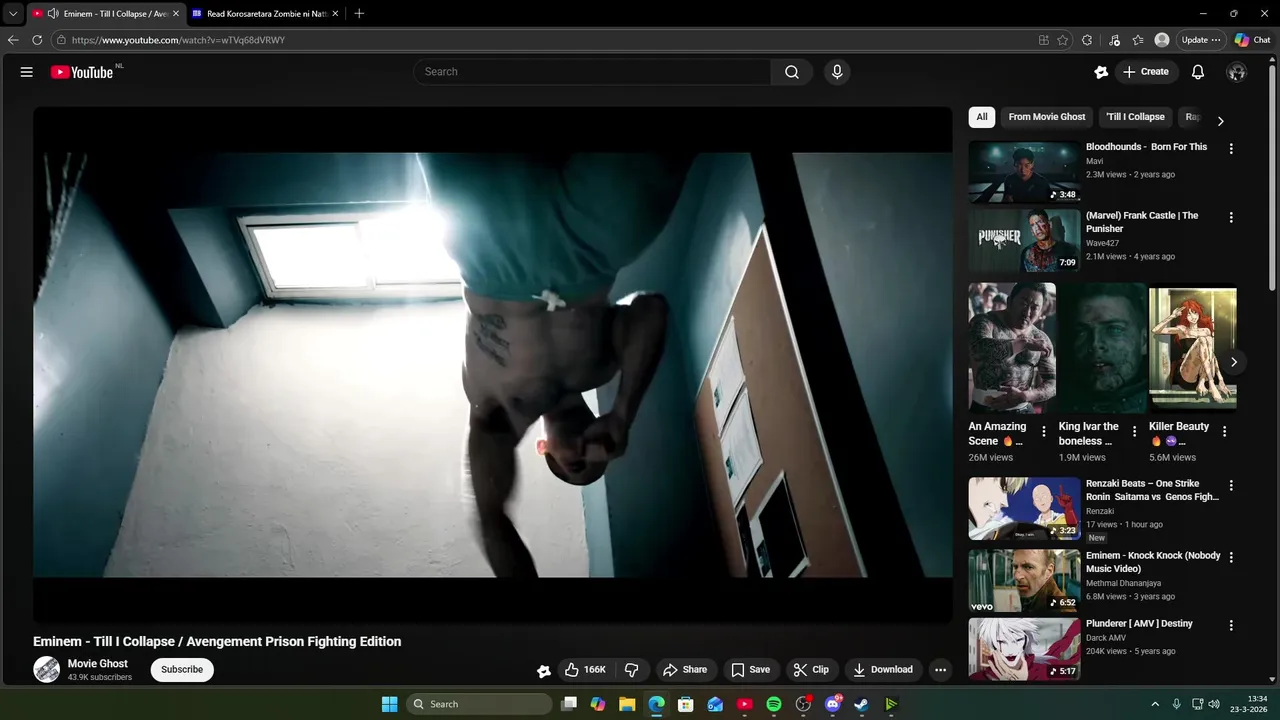The height and width of the screenshot is (720, 1280).
Task: Open Steam from the taskbar
Action: pyautogui.click(x=861, y=704)
